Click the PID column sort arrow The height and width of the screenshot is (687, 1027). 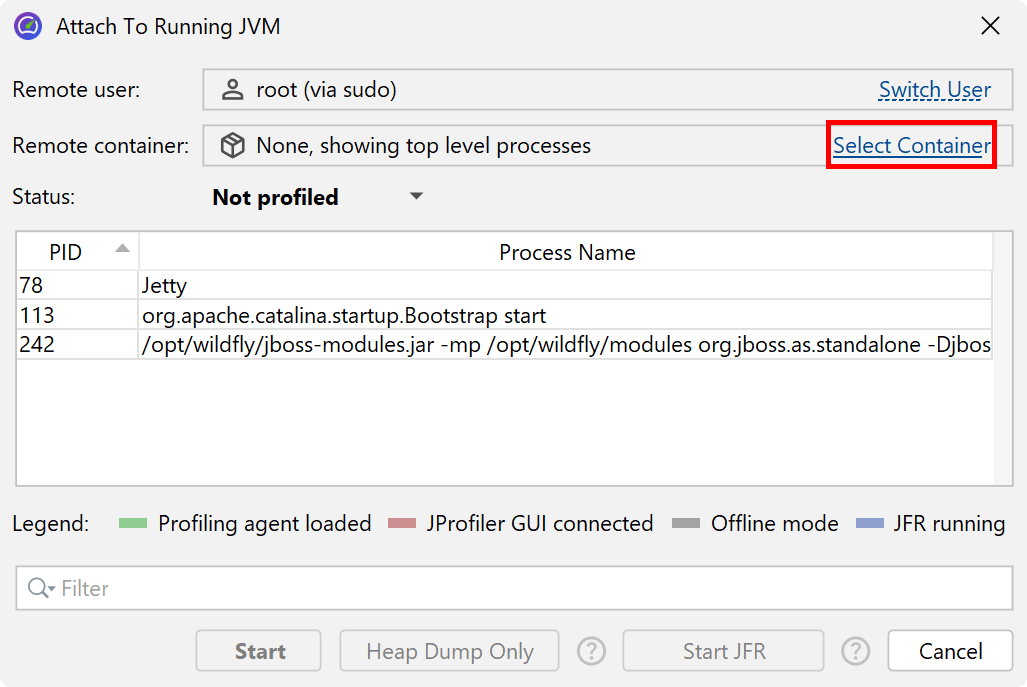(122, 249)
